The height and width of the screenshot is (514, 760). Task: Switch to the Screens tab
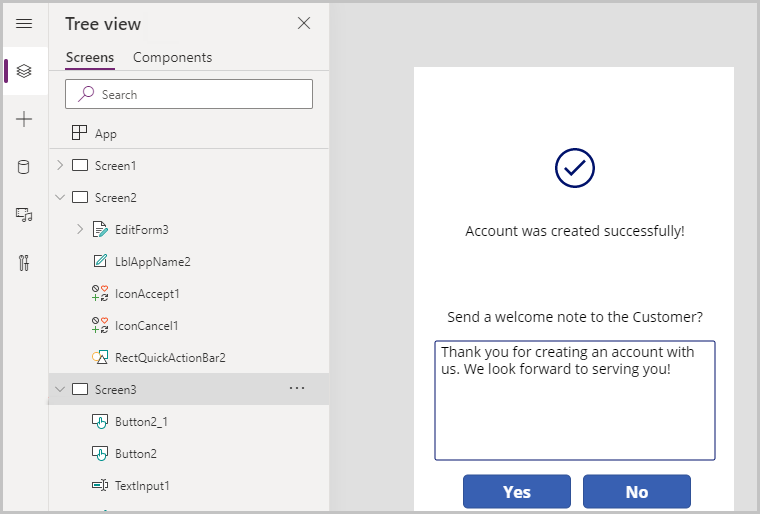90,57
